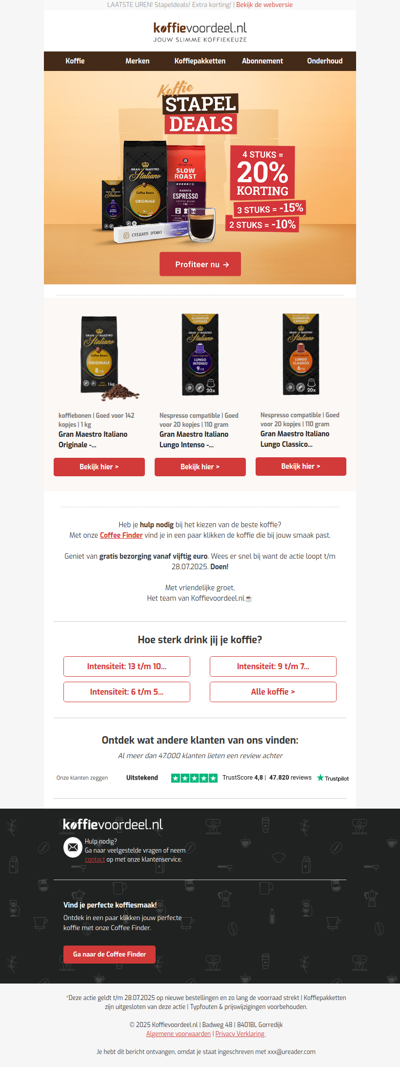Open the Privacy Verklaring link
Screen dimensions: 400x1067
[240, 1034]
